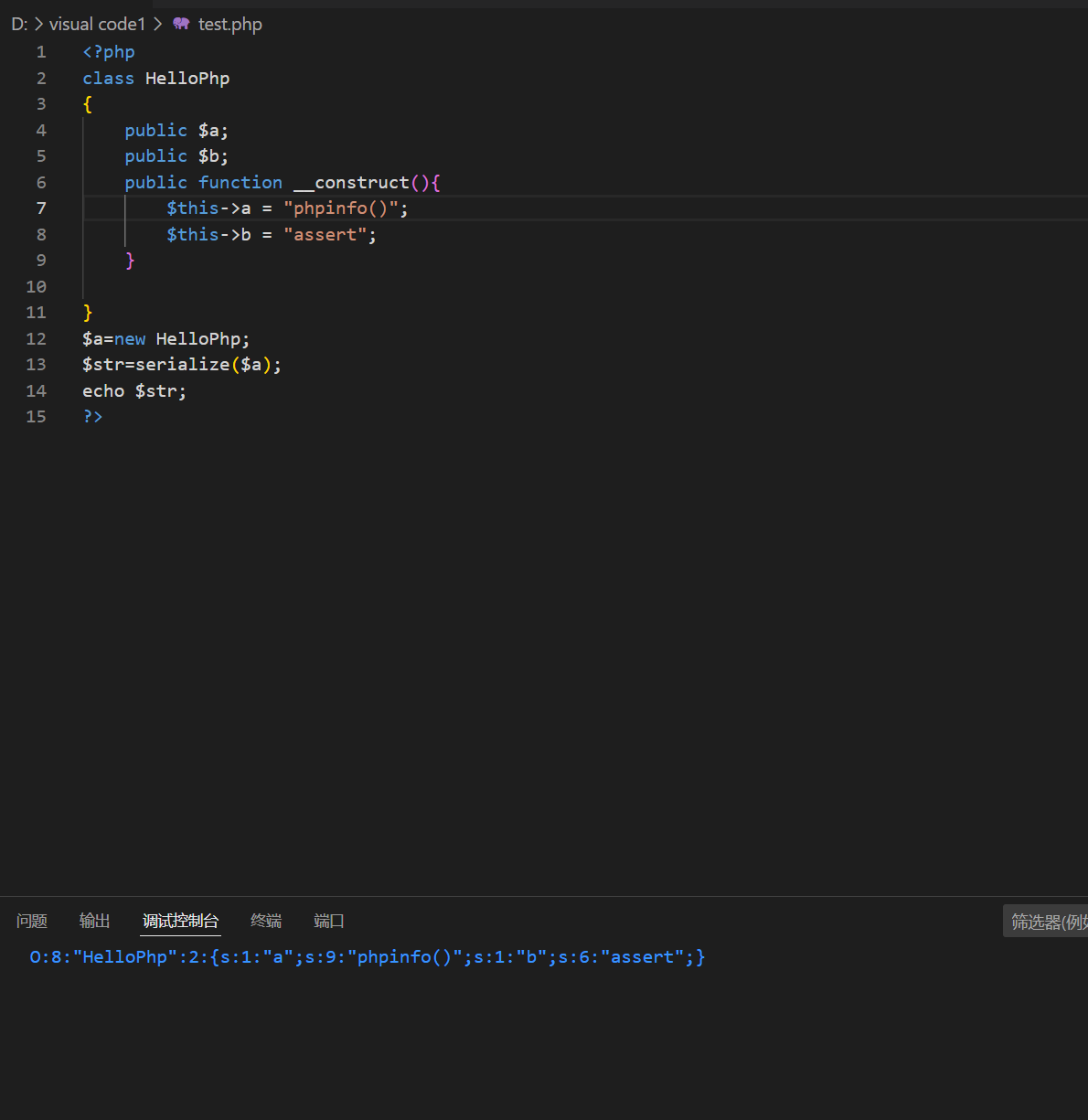Click line number 12 in the gutter
The height and width of the screenshot is (1120, 1088).
point(36,339)
